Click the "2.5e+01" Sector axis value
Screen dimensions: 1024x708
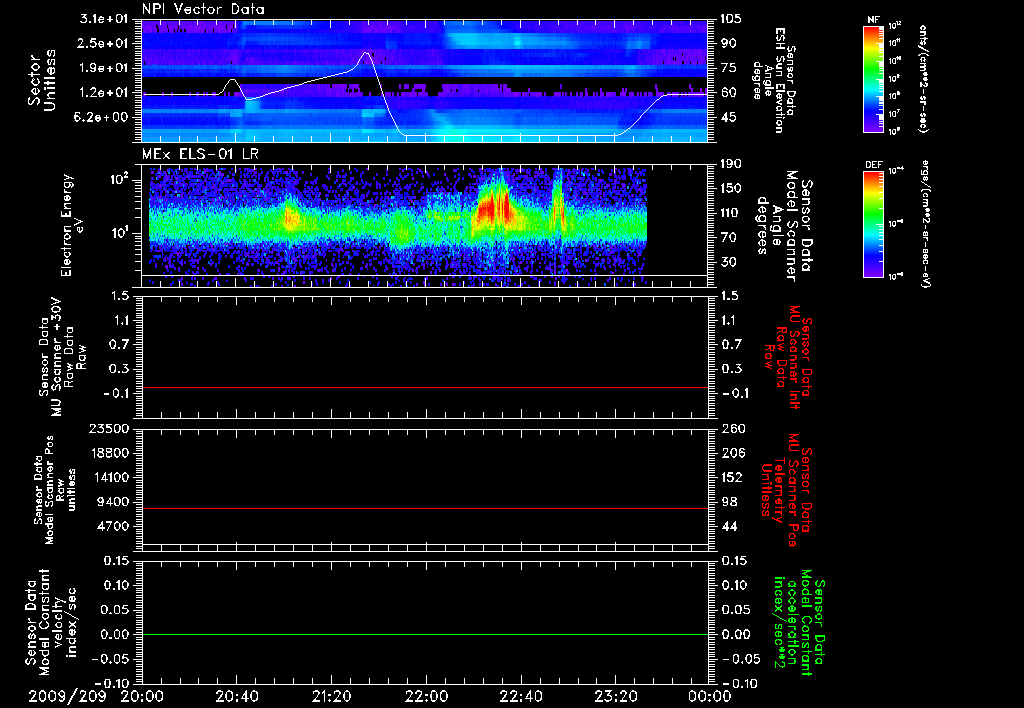(x=104, y=43)
